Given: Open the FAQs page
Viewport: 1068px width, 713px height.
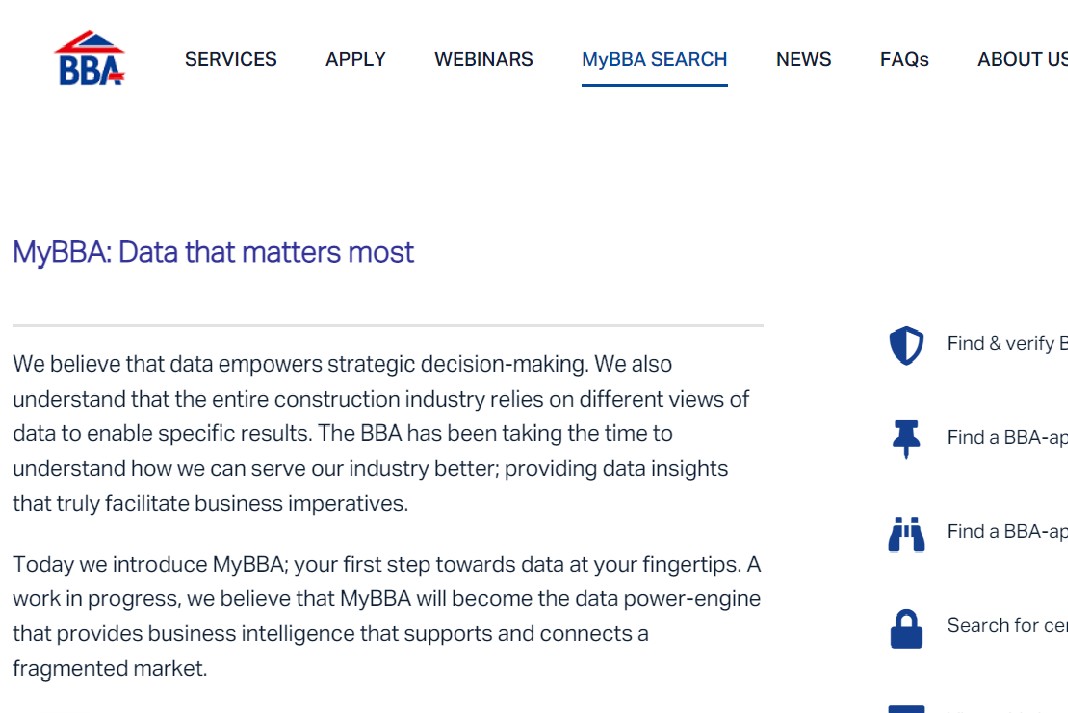Looking at the screenshot, I should [904, 59].
